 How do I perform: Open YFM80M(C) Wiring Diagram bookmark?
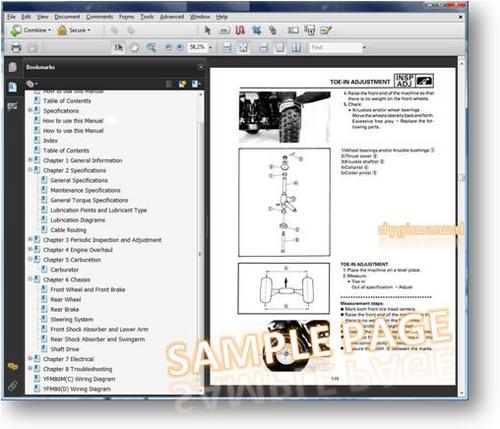tap(79, 379)
